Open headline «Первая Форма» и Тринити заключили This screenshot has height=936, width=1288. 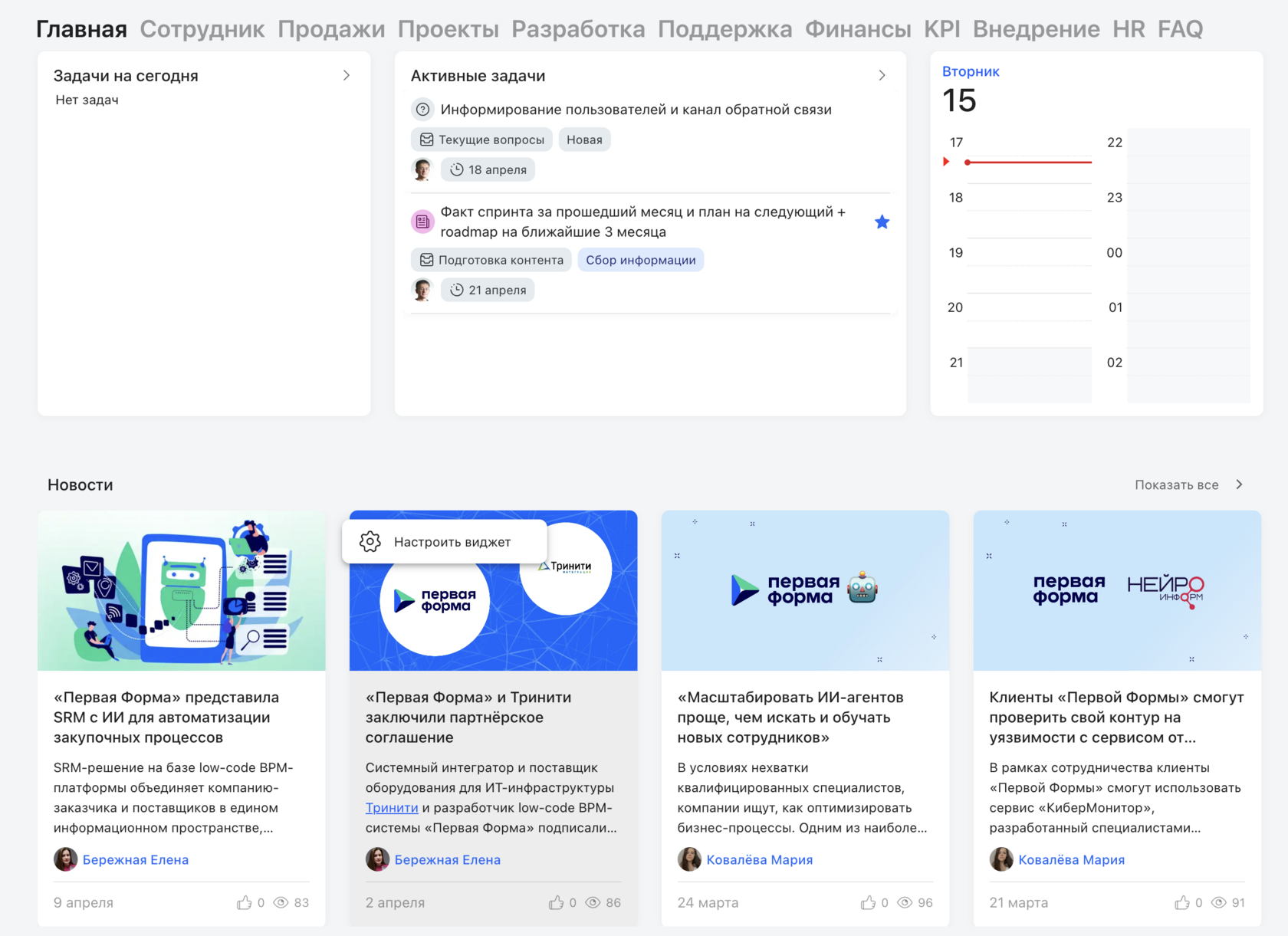coord(468,718)
